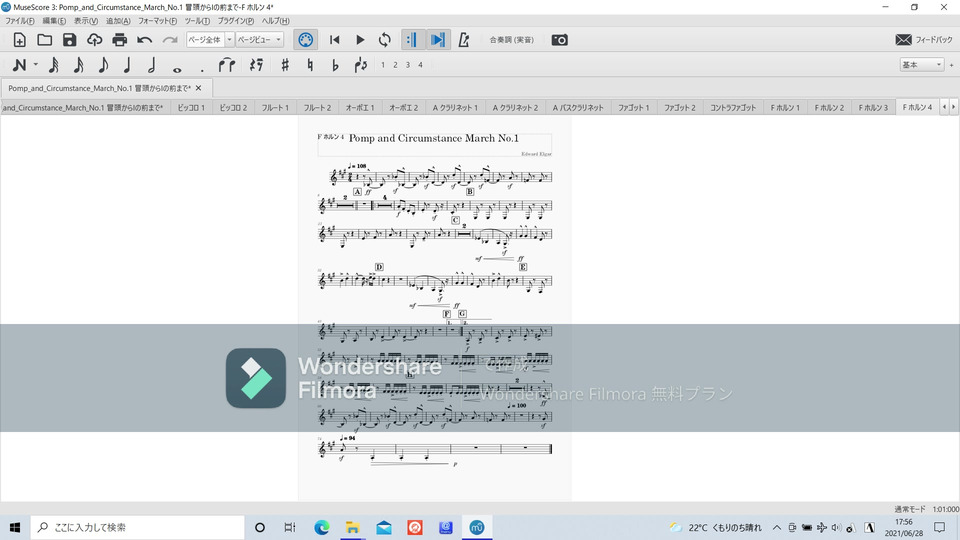The width and height of the screenshot is (960, 540).
Task: Open the ヘルプ(H) menu
Action: coord(276,21)
